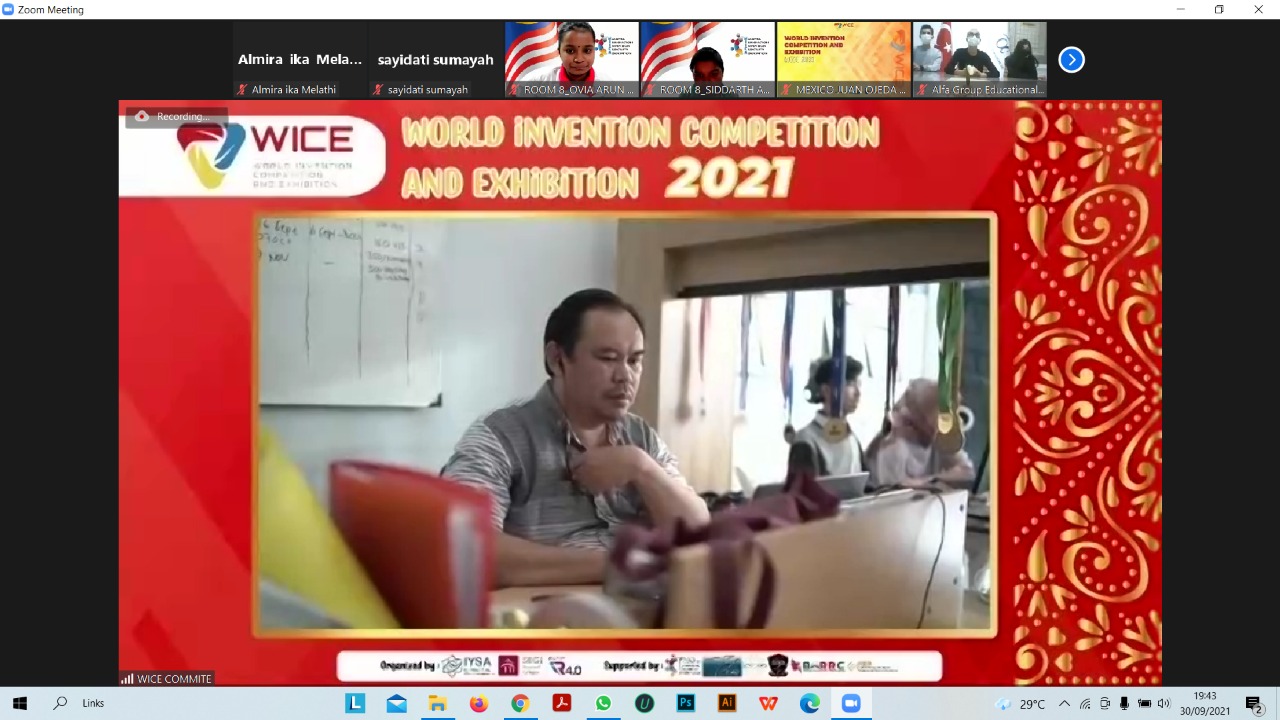Click the volume speaker tray icon
The height and width of the screenshot is (720, 1280).
[x=1163, y=703]
